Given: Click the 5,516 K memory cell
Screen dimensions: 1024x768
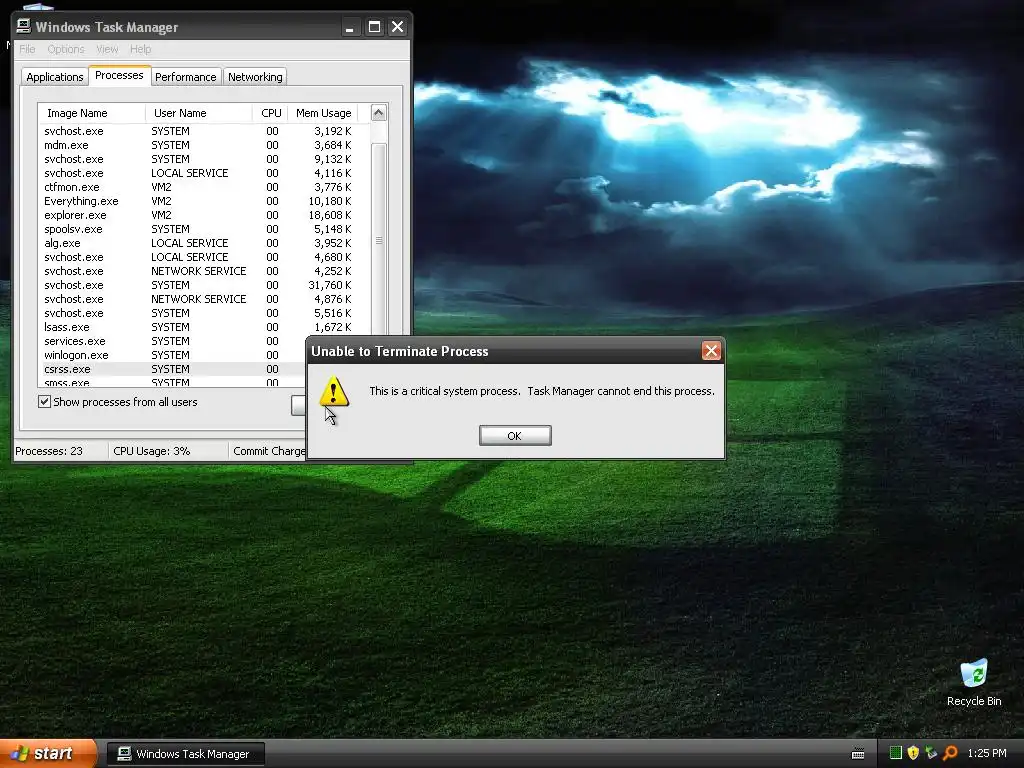Looking at the screenshot, I should [332, 313].
